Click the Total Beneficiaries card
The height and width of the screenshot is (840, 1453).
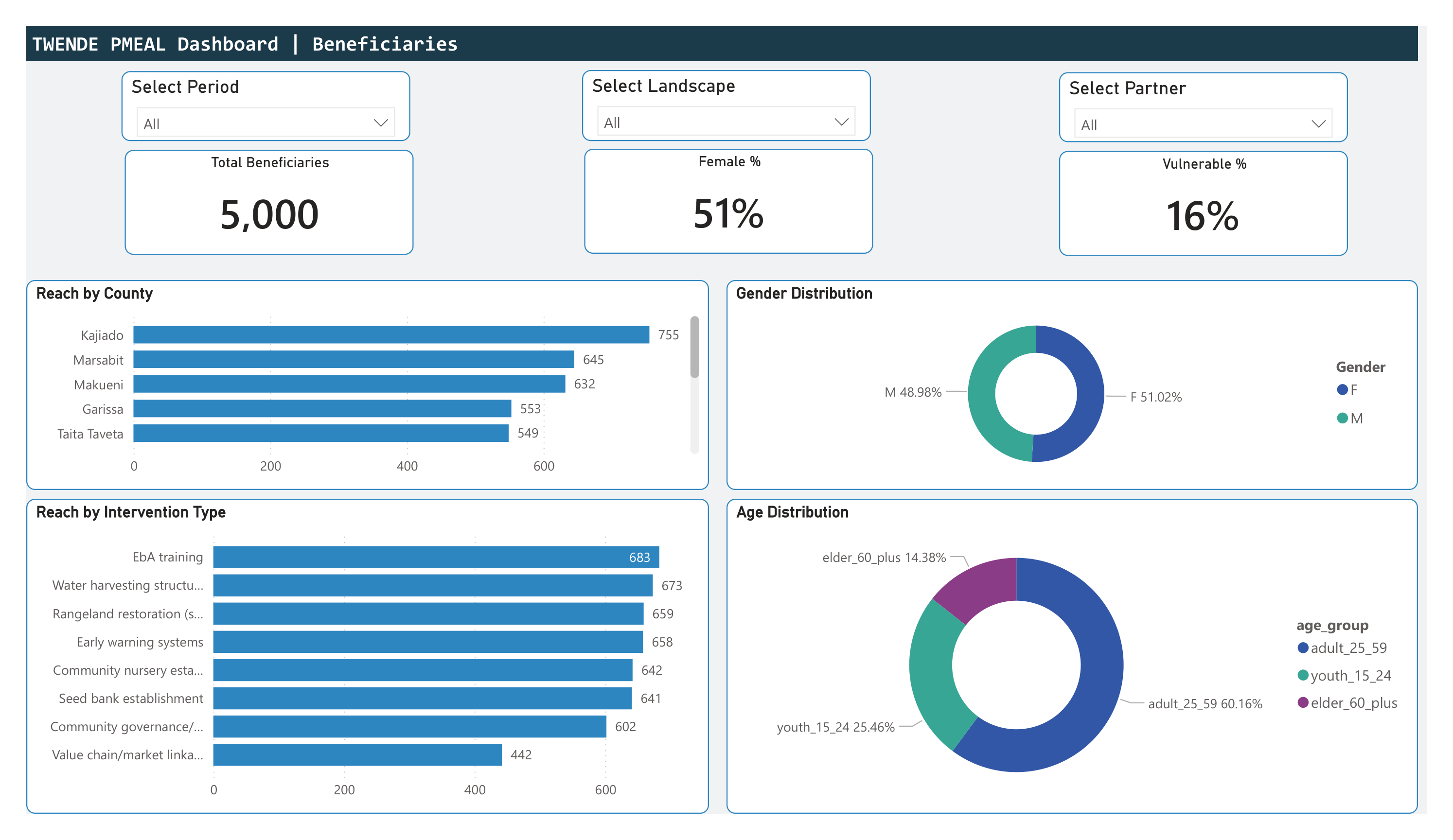269,202
